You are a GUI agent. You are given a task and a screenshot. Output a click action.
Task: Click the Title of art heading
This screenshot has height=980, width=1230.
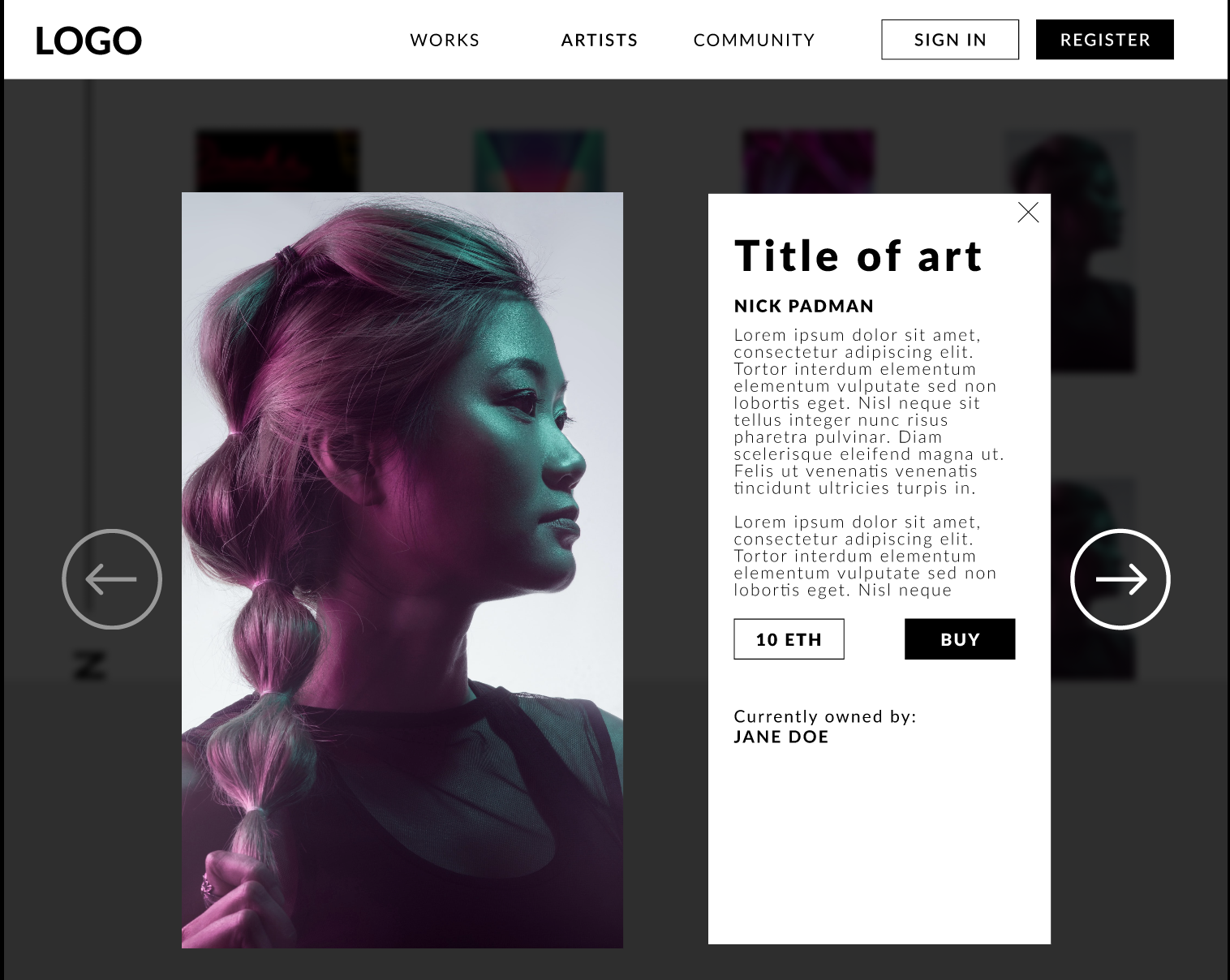[858, 256]
